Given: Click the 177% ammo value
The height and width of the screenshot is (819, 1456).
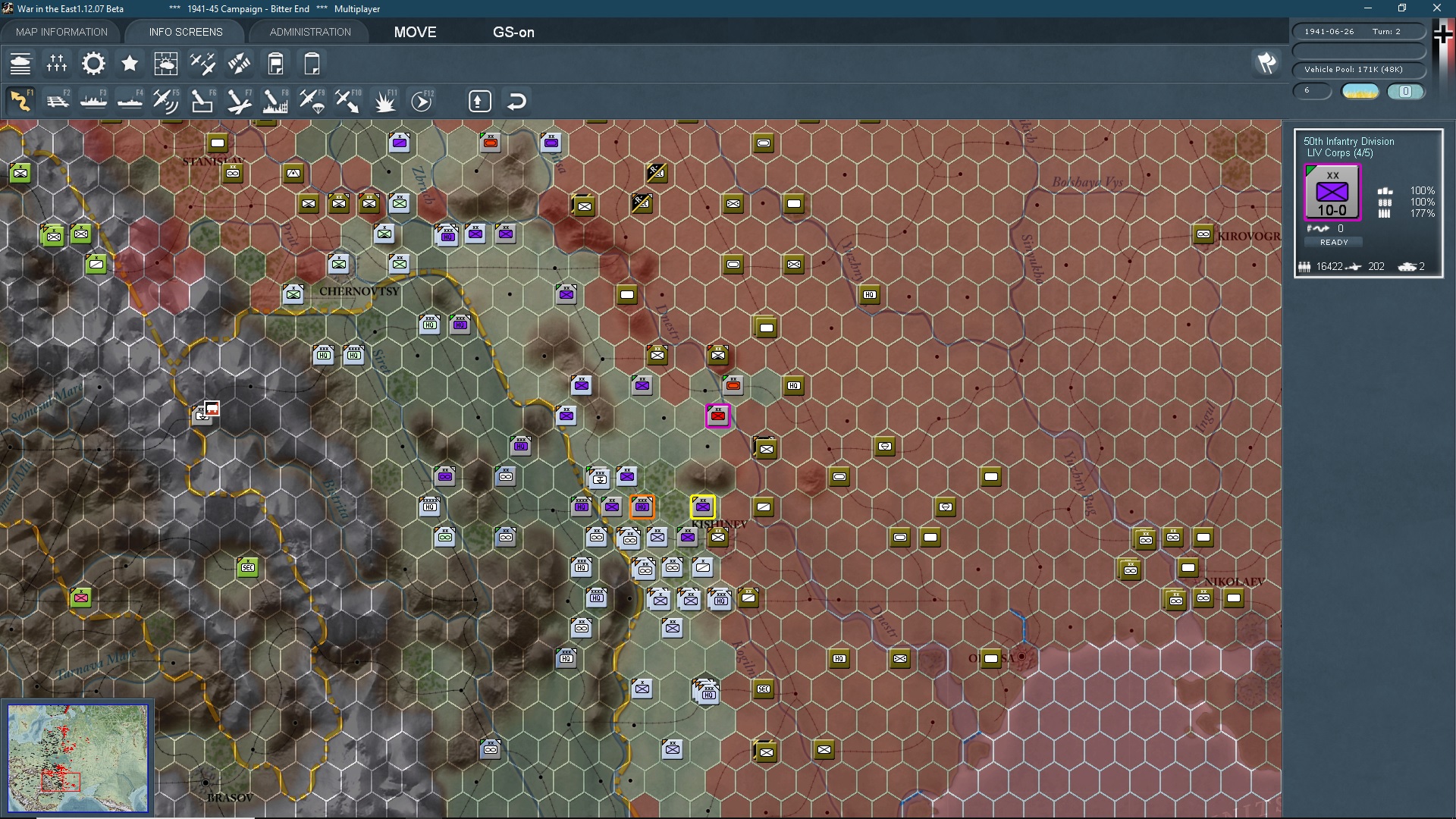Looking at the screenshot, I should point(1422,214).
